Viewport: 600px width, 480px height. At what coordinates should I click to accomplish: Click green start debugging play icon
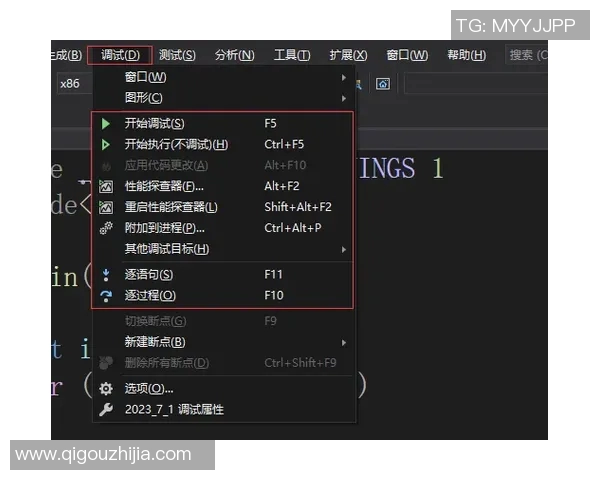[106, 124]
